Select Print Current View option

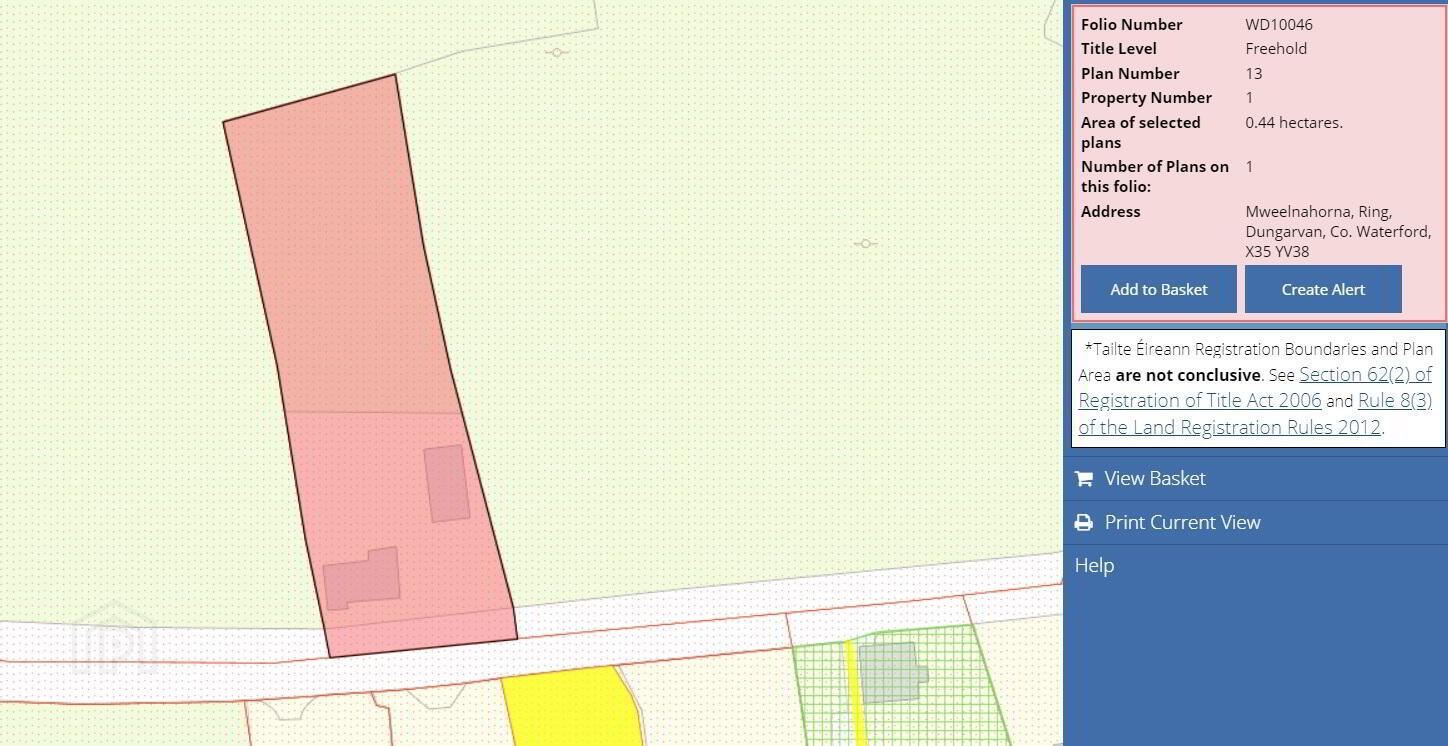pos(1255,522)
